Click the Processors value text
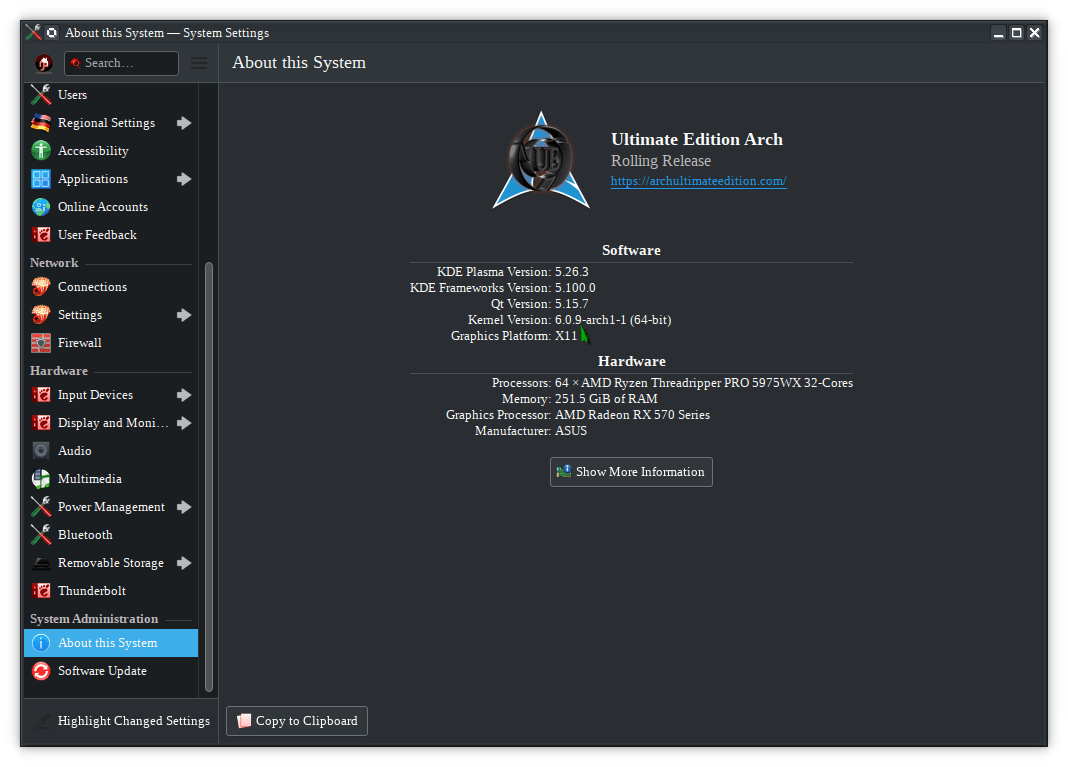 (x=704, y=383)
